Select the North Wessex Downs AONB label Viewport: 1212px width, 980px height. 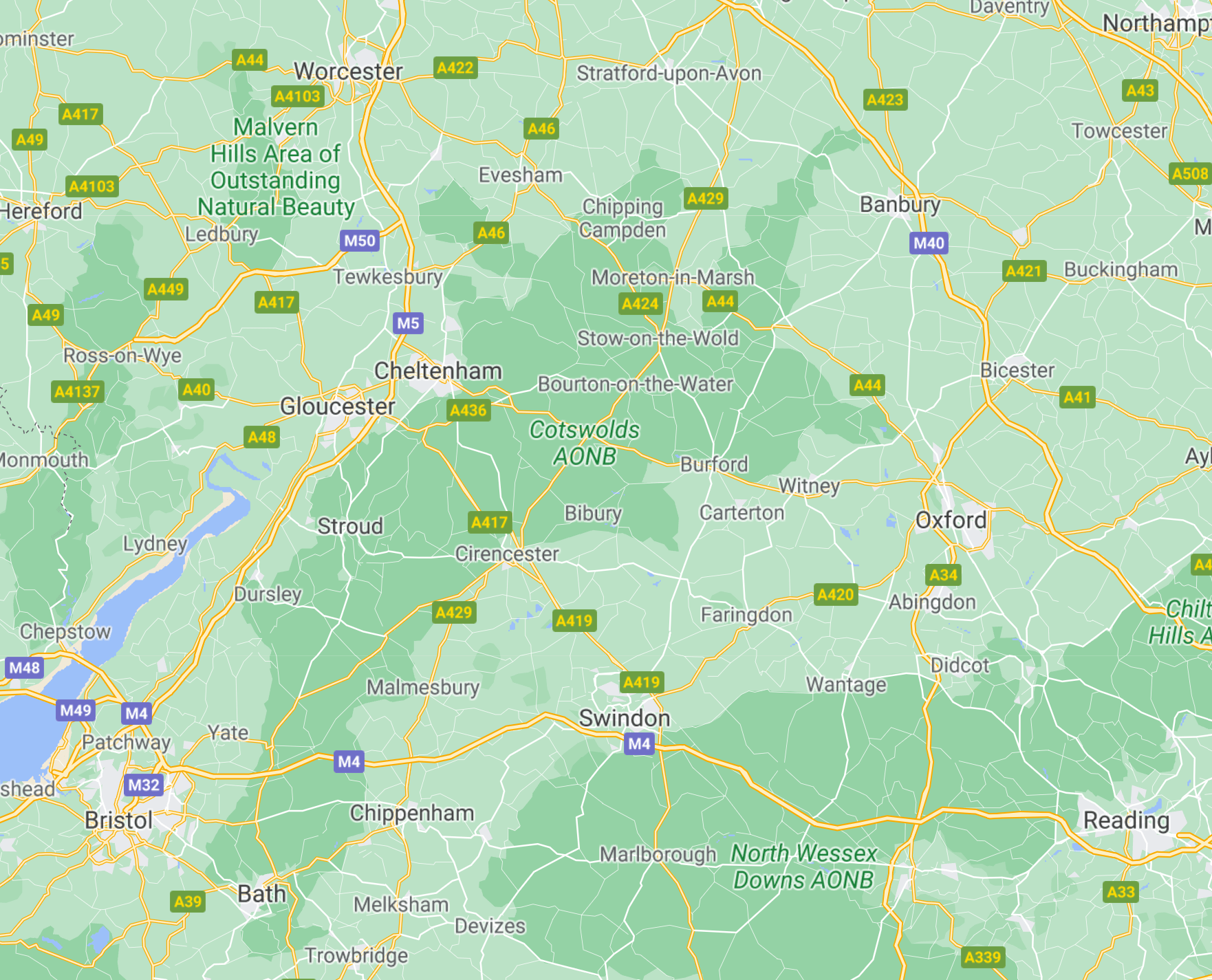click(x=804, y=867)
